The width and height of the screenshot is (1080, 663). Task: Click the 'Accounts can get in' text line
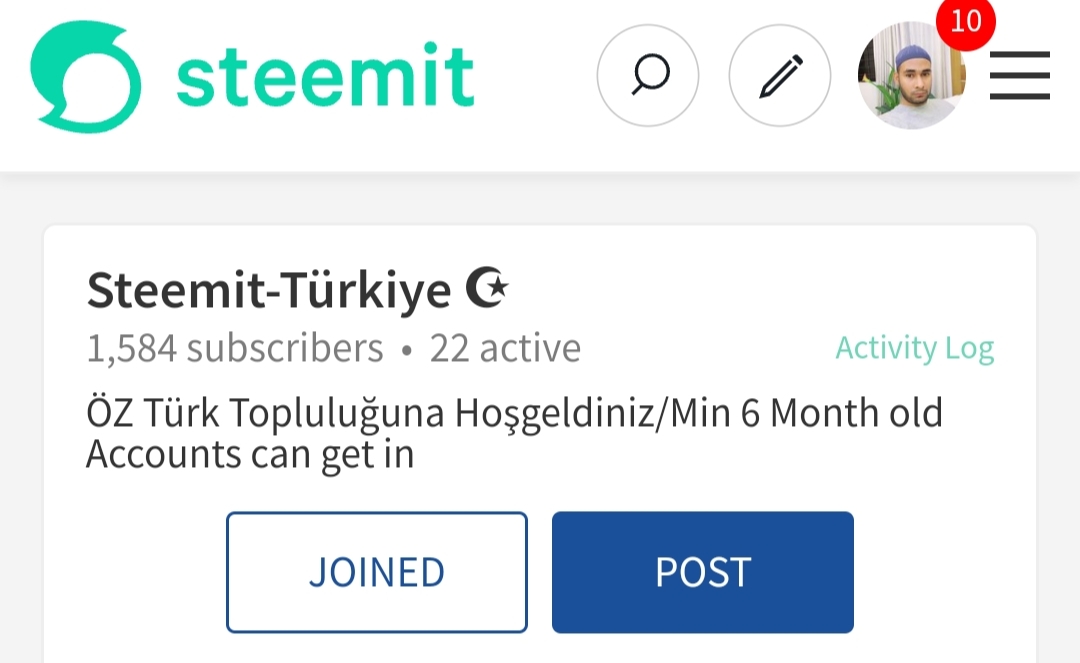coord(251,455)
